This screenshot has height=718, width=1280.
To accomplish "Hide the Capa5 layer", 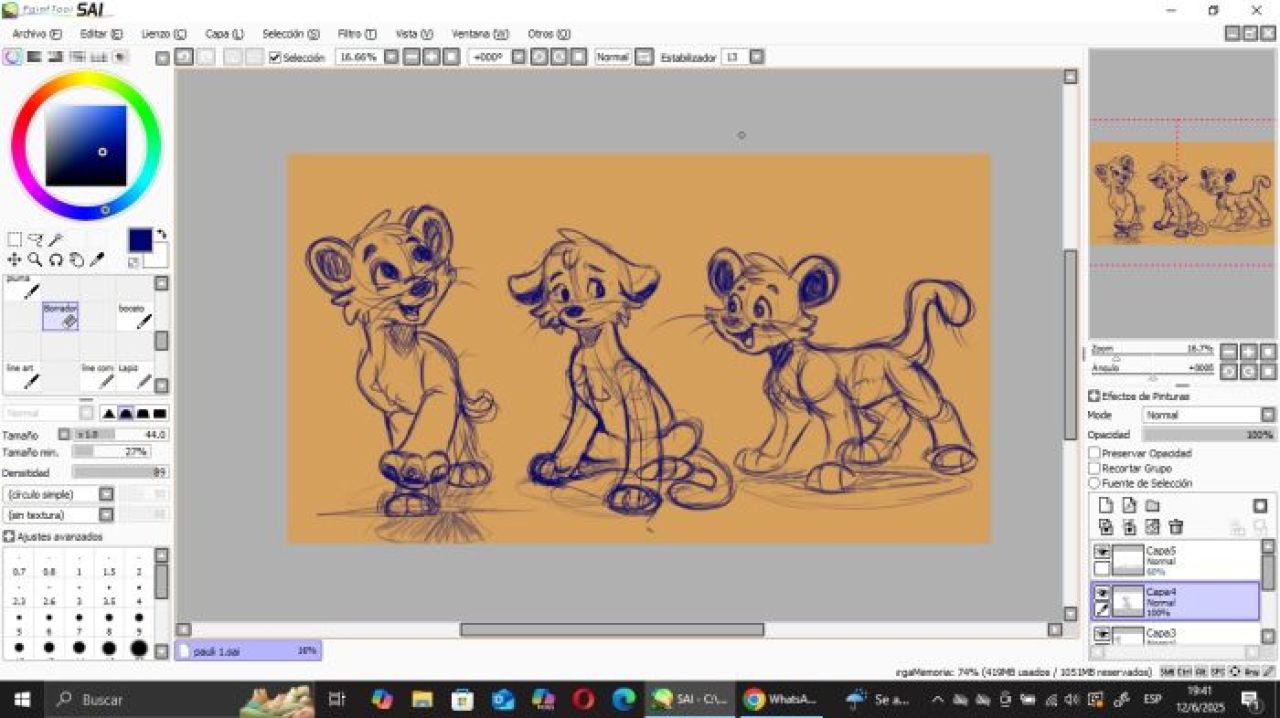I will [x=1102, y=551].
